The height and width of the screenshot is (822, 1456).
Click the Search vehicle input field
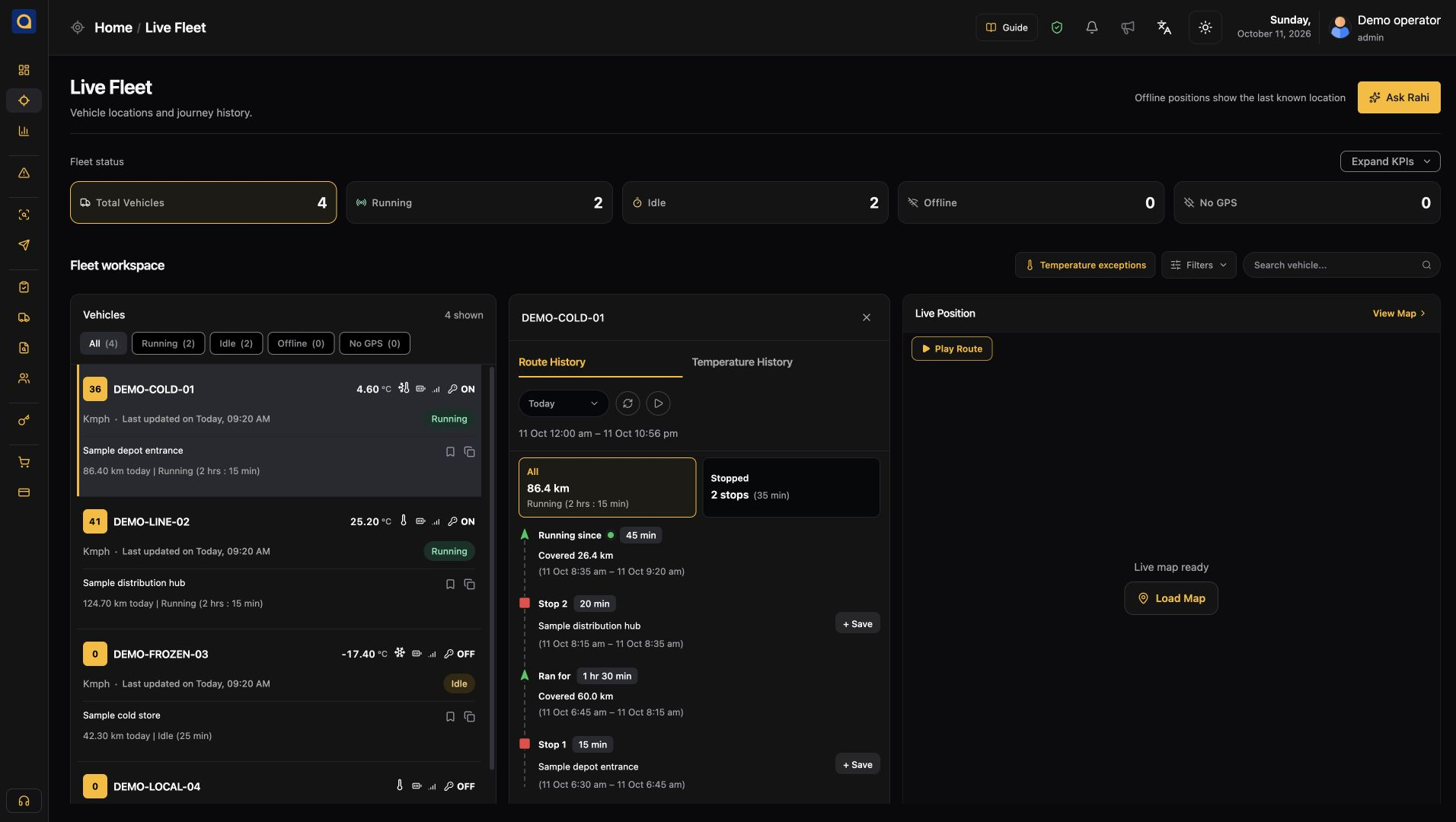click(x=1342, y=265)
